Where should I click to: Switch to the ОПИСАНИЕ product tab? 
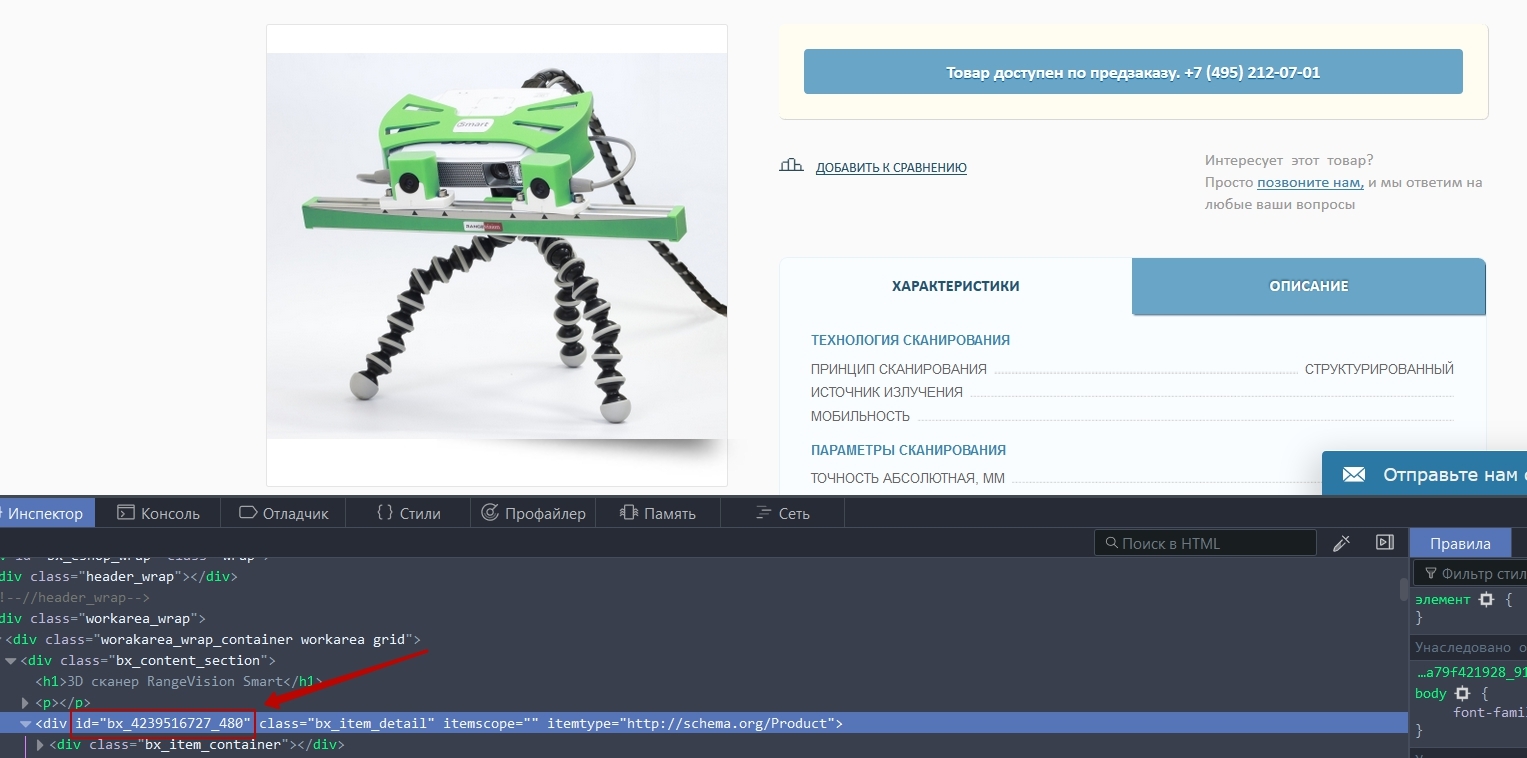pos(1309,286)
